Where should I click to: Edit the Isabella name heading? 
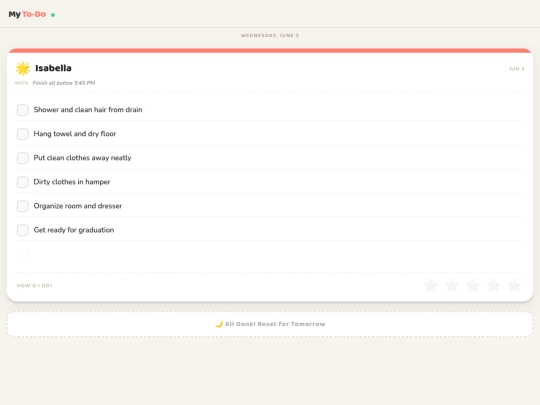53,68
